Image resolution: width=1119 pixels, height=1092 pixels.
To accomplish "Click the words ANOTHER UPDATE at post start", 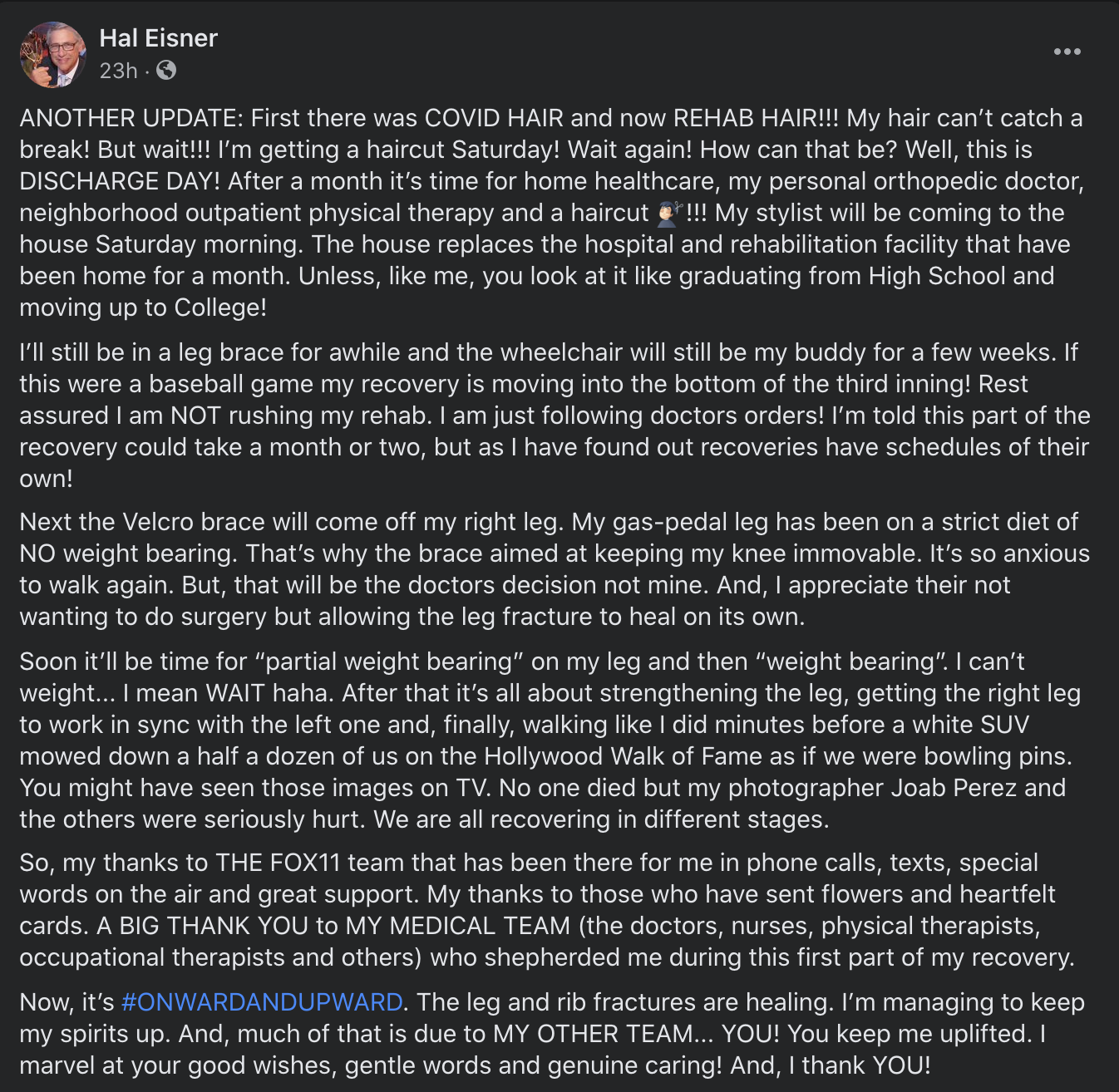I will [x=130, y=118].
